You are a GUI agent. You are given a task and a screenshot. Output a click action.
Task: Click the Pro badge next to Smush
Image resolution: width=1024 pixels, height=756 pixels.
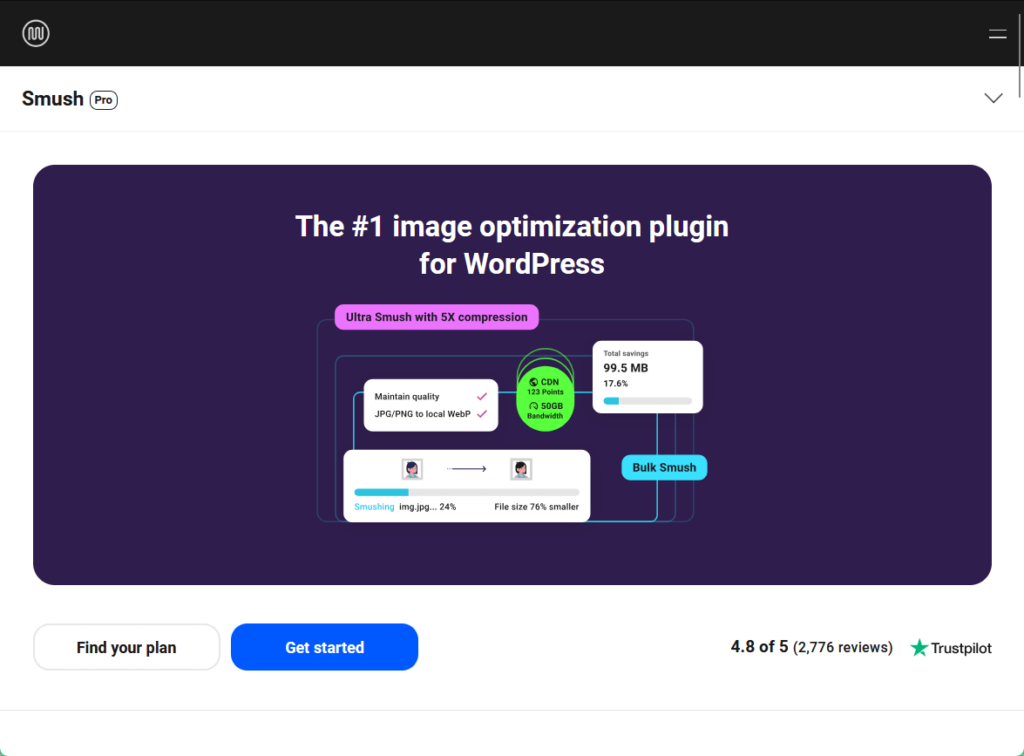coord(103,100)
